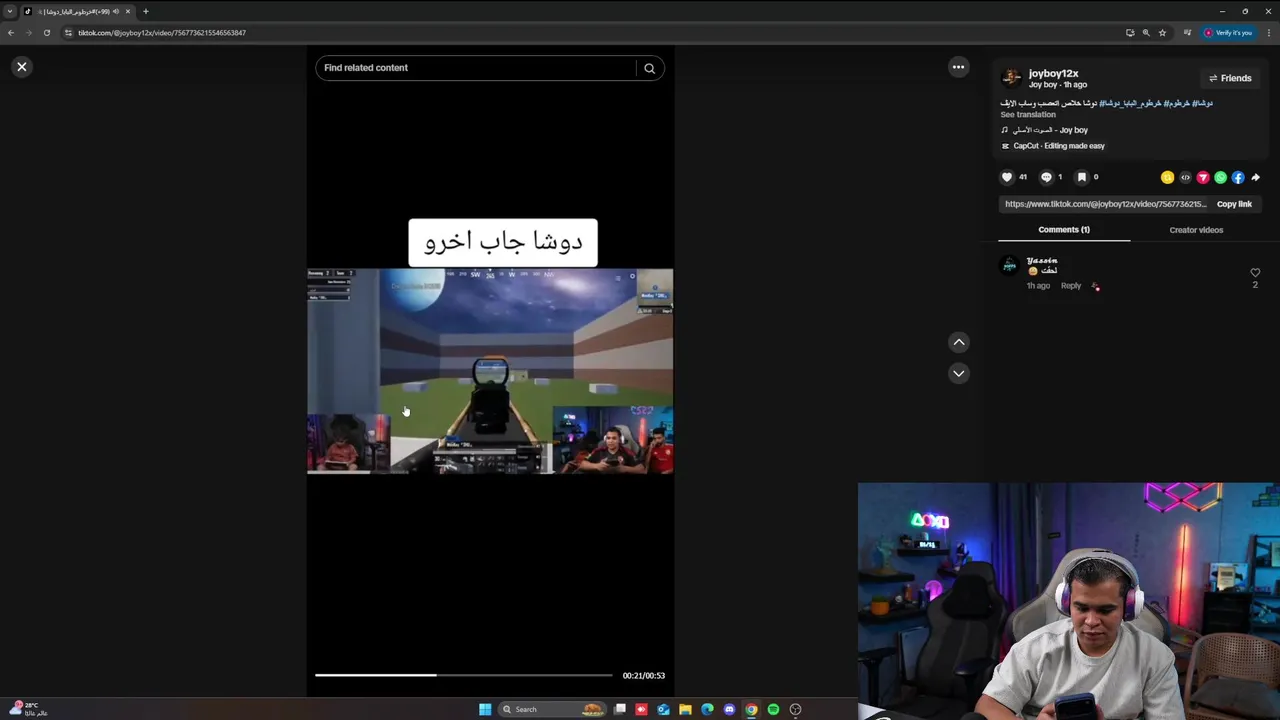The image size is (1280, 720).
Task: Switch to the Creator videos tab
Action: [1196, 230]
